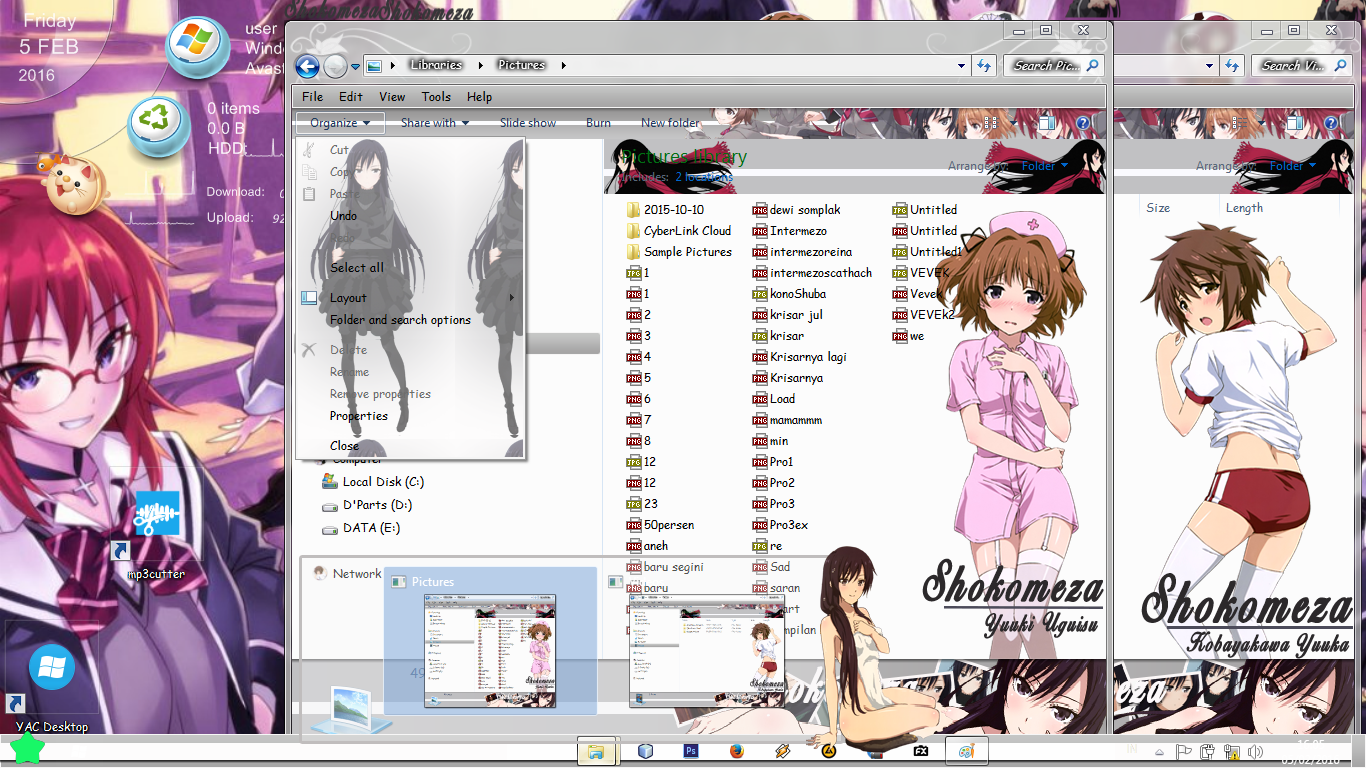Open Help icon in Videos window
Image resolution: width=1366 pixels, height=768 pixels.
pos(1331,123)
